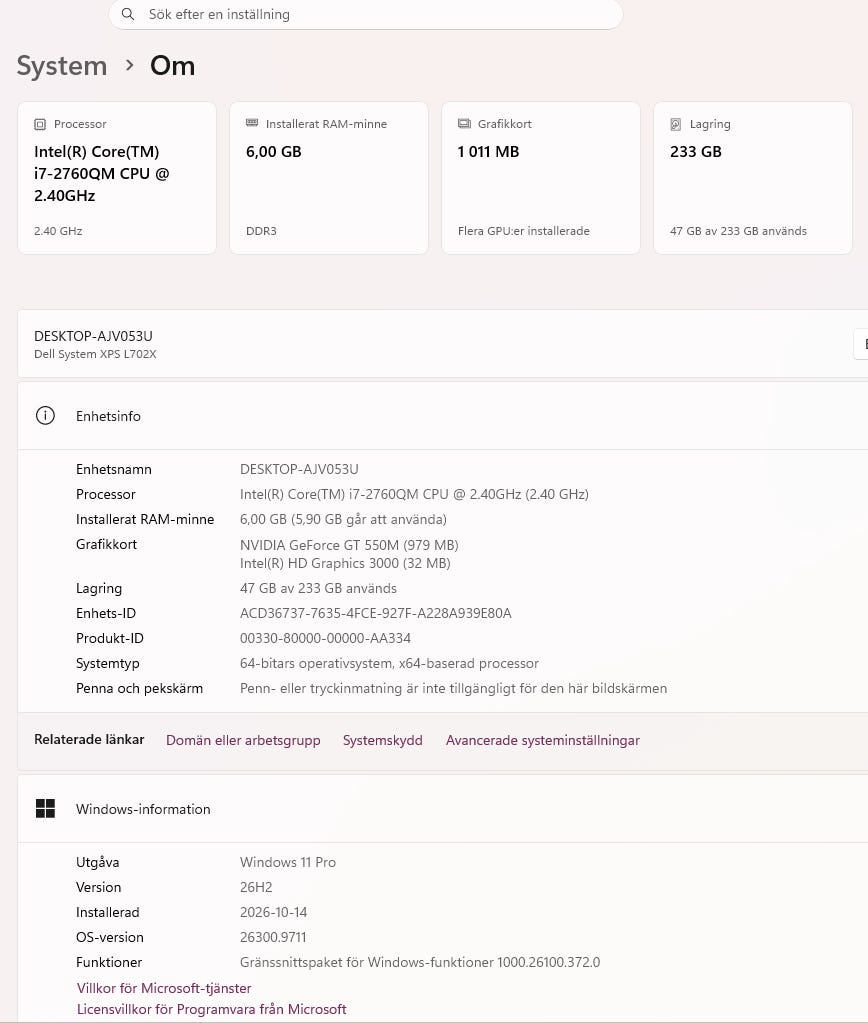The image size is (868, 1023).
Task: Click the 64-bitars operativsystem Systemtyp value
Action: click(x=389, y=664)
